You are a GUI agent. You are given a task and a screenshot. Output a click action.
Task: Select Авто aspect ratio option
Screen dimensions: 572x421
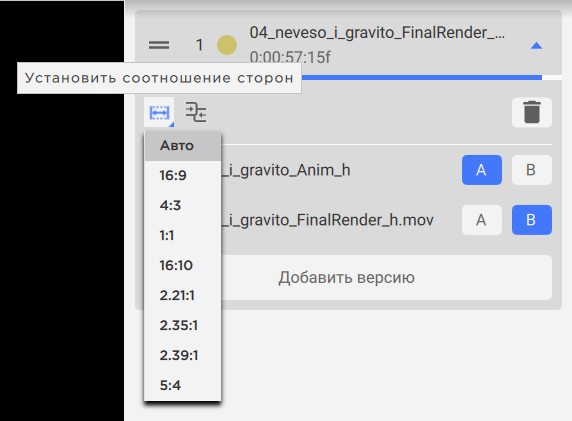pos(183,146)
